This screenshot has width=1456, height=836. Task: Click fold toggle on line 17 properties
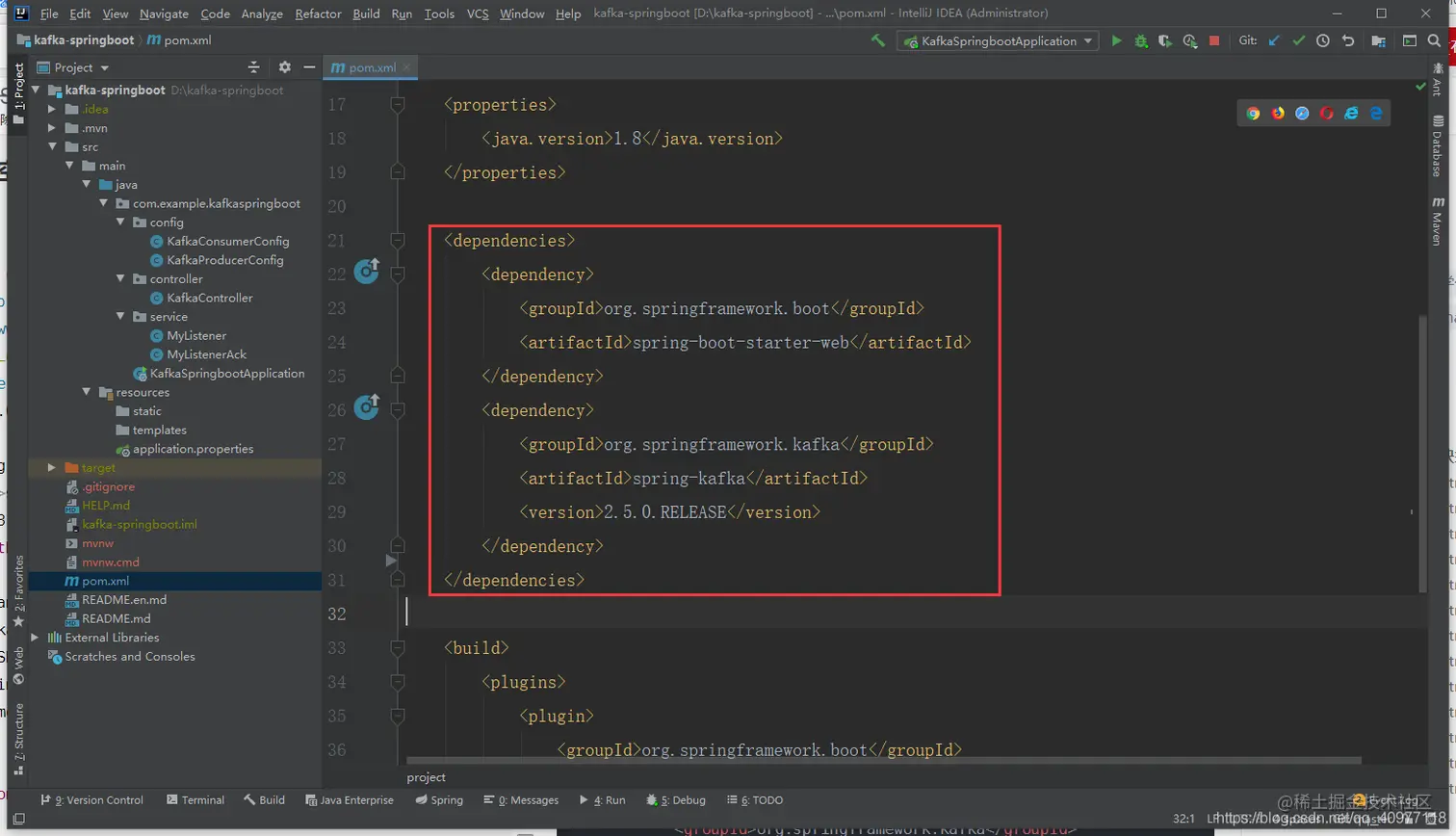tap(398, 104)
